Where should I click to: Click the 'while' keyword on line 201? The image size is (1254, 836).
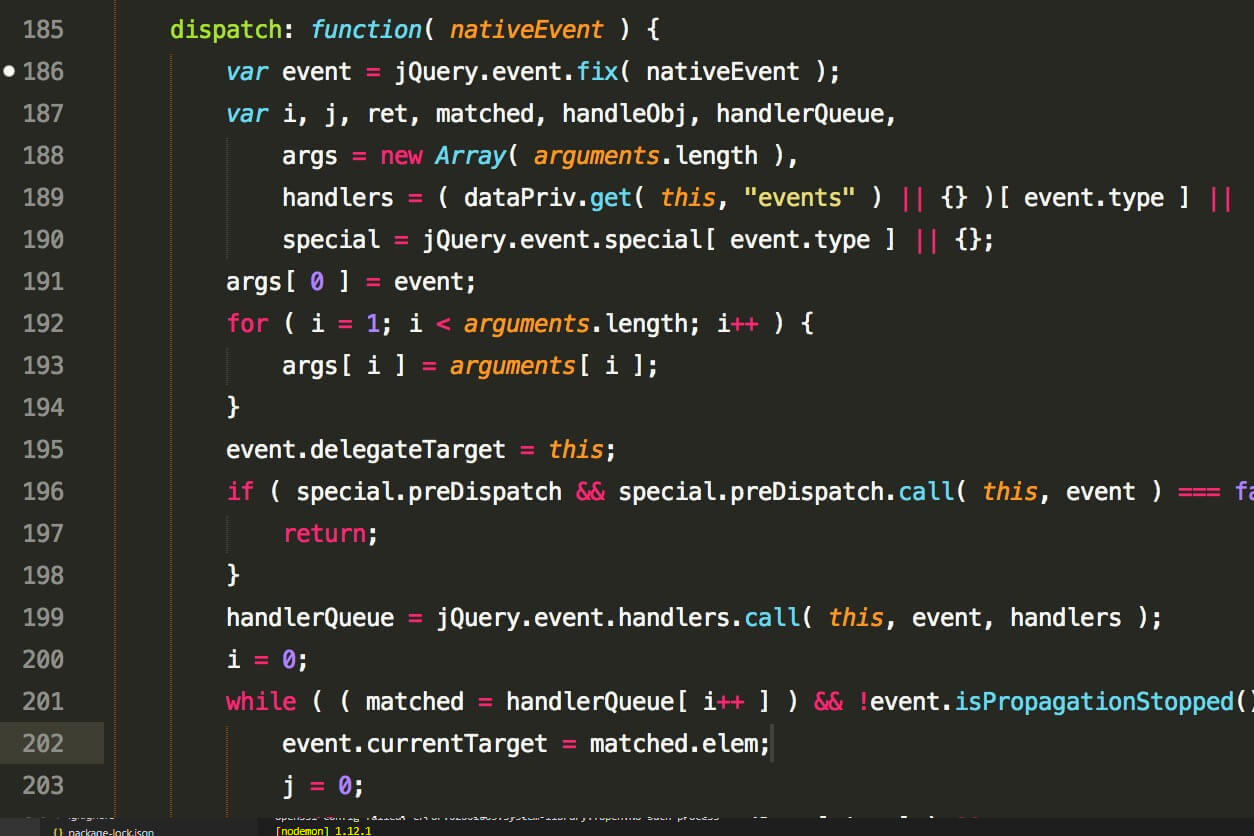261,702
